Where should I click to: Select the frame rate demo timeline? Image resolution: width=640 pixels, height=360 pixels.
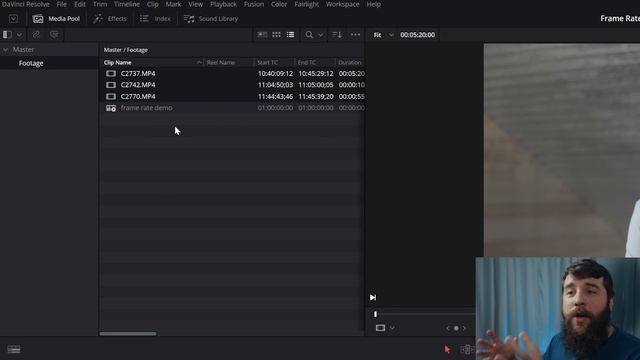point(147,108)
